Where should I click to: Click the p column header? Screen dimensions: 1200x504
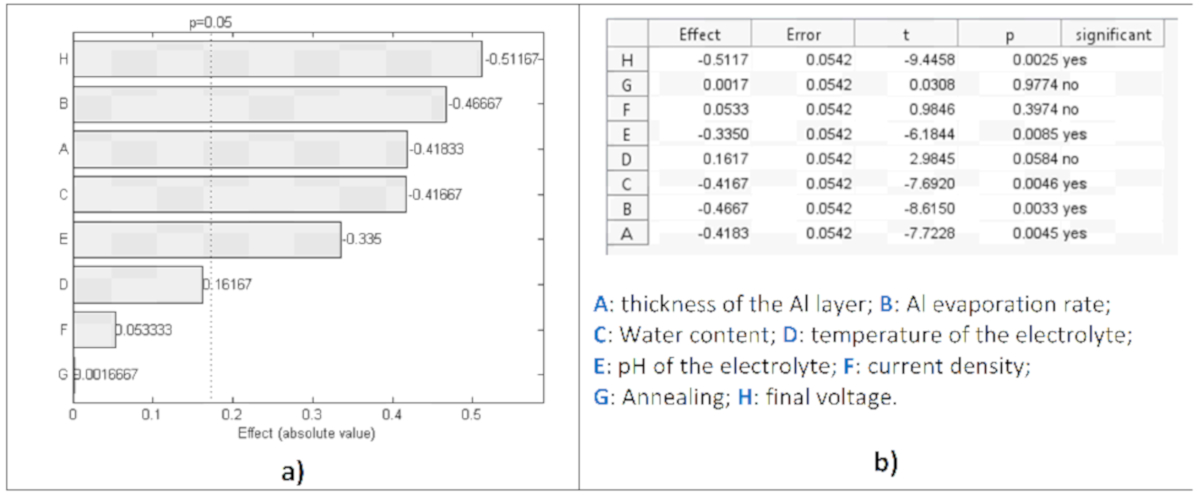click(1009, 35)
